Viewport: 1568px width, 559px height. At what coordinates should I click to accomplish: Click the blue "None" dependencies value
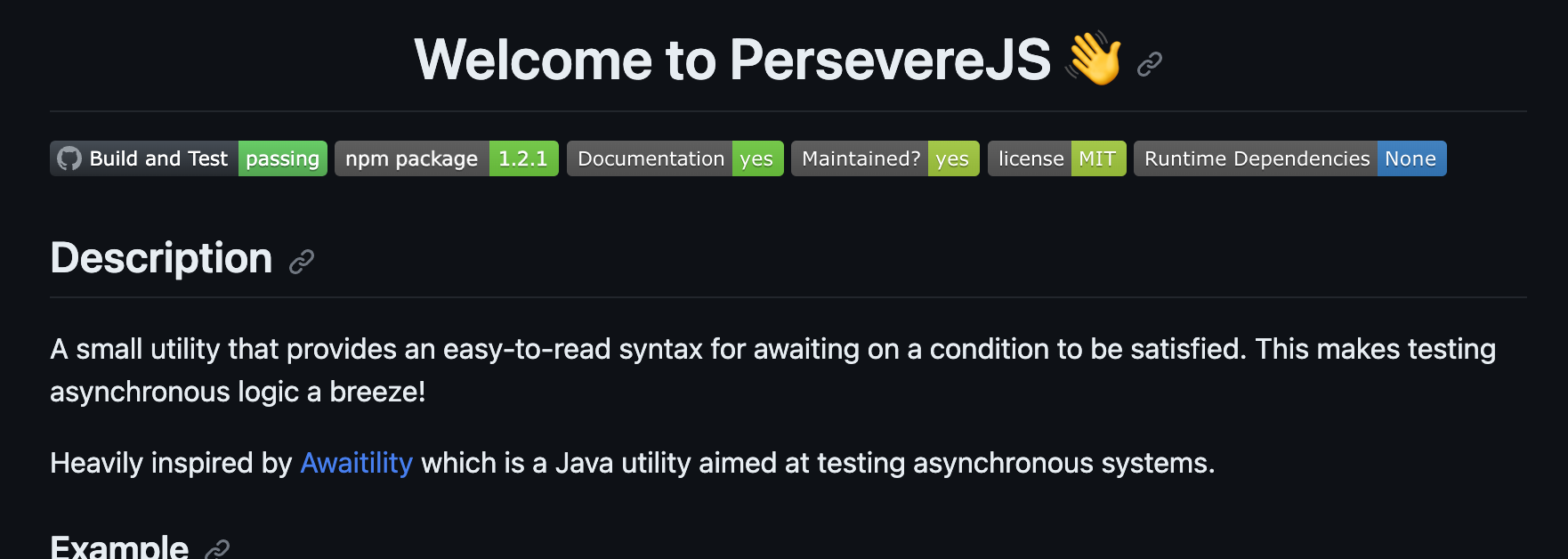[x=1410, y=158]
